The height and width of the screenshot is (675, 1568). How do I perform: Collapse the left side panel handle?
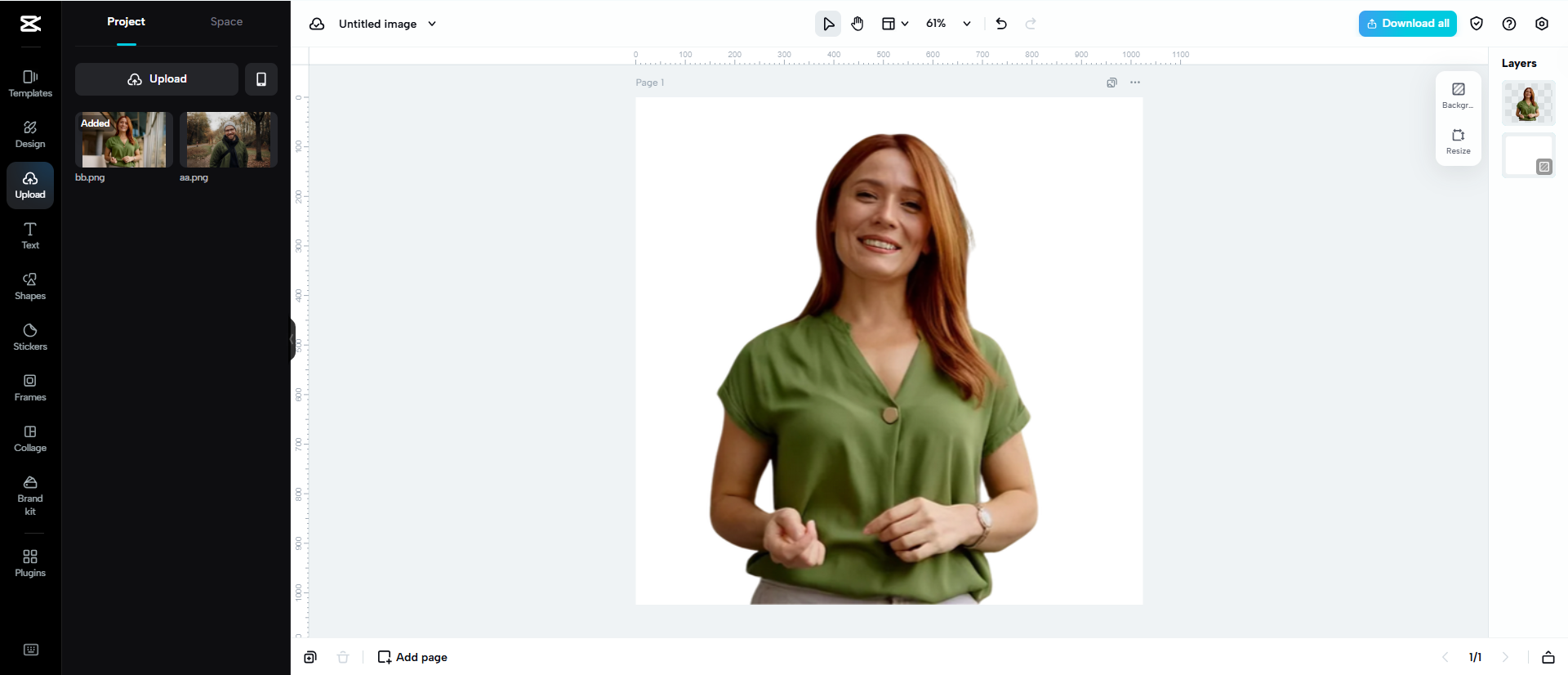pyautogui.click(x=292, y=339)
